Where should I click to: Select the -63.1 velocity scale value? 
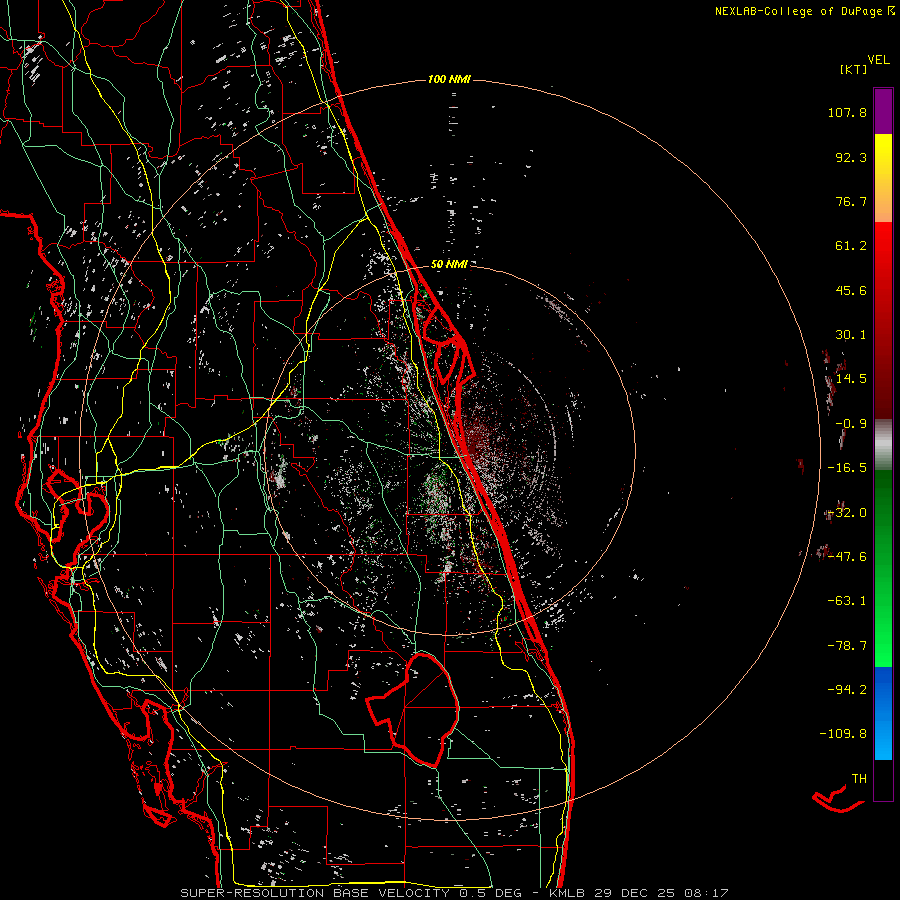click(x=847, y=601)
